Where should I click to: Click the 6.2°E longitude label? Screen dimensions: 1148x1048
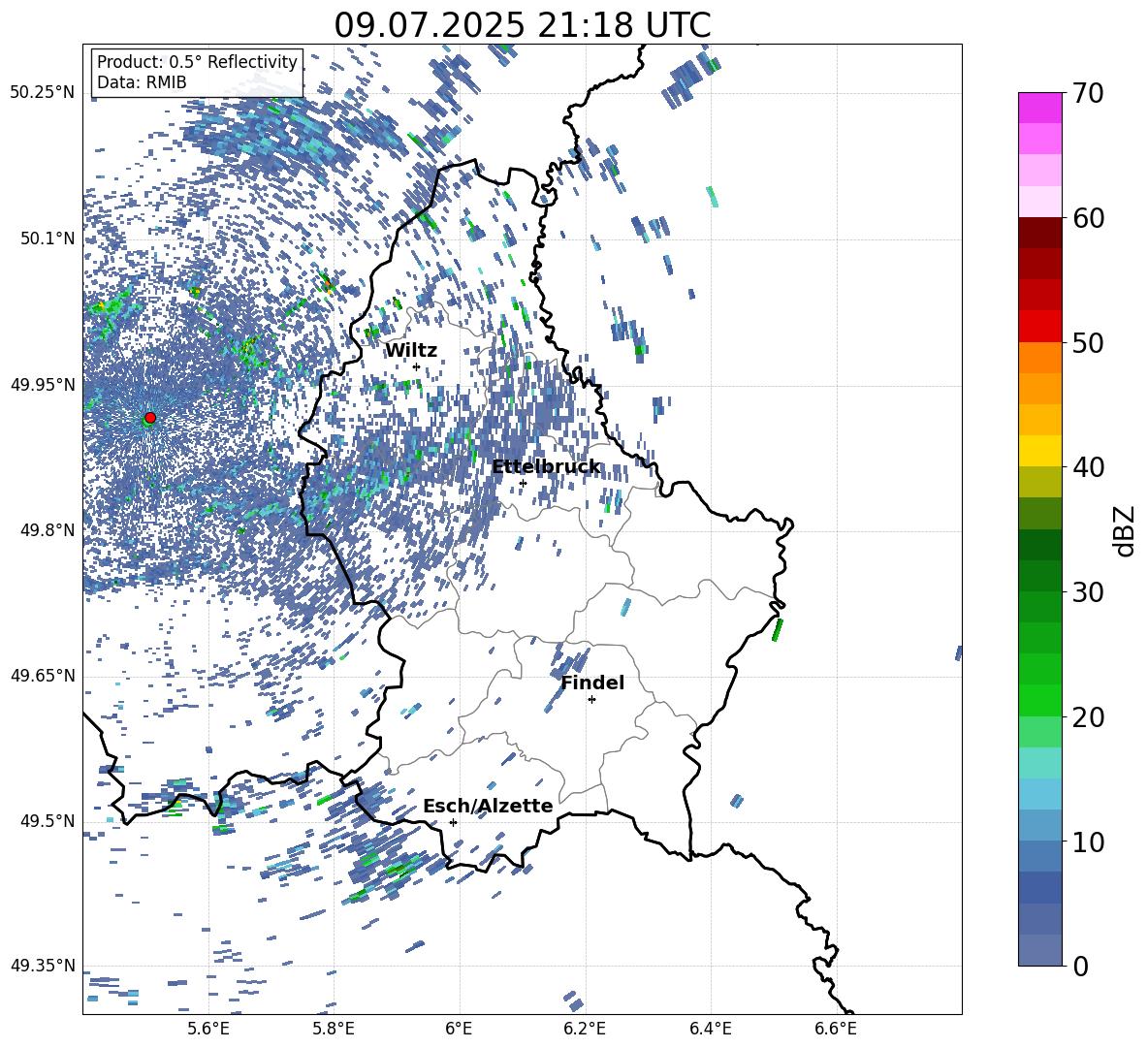(585, 1029)
